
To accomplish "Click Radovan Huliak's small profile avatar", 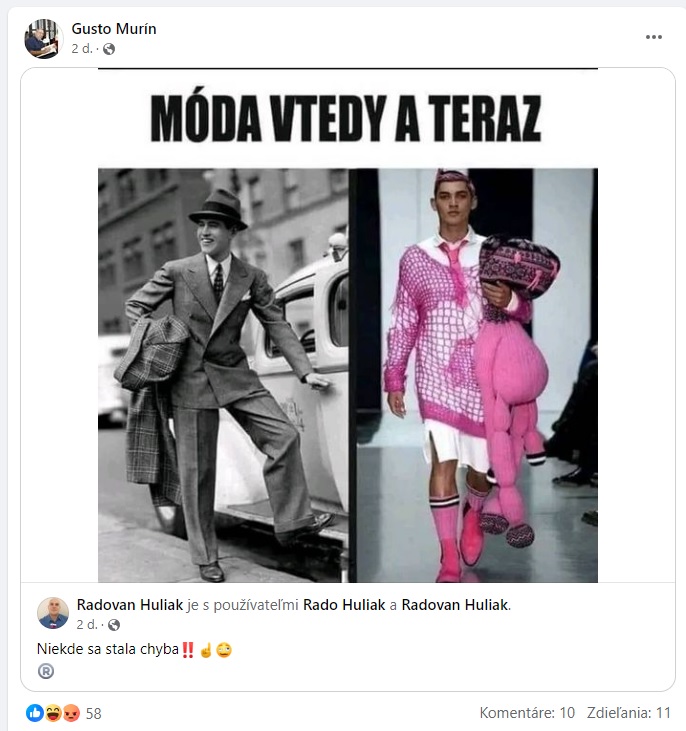I will 53,613.
